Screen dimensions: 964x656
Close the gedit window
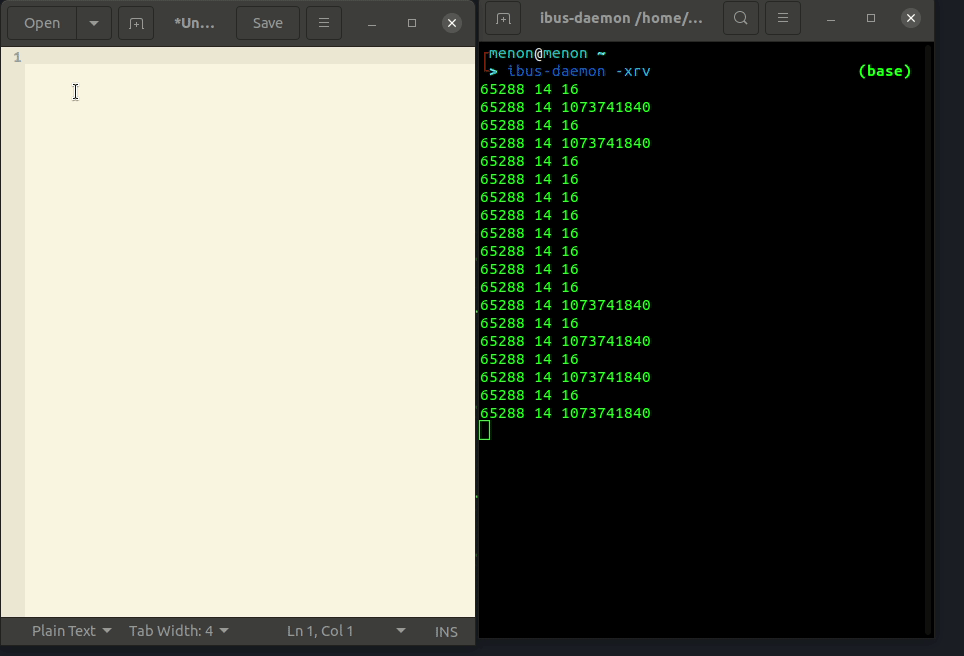click(x=452, y=23)
